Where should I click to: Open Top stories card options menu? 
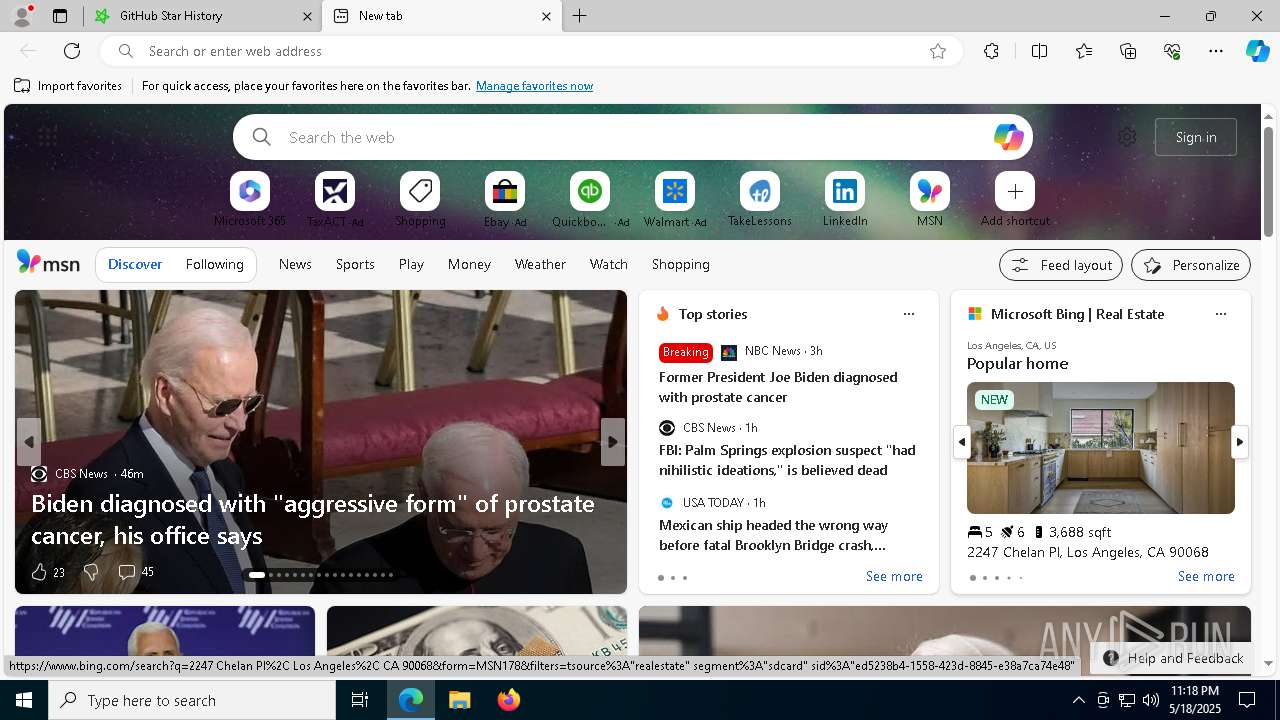tap(909, 314)
